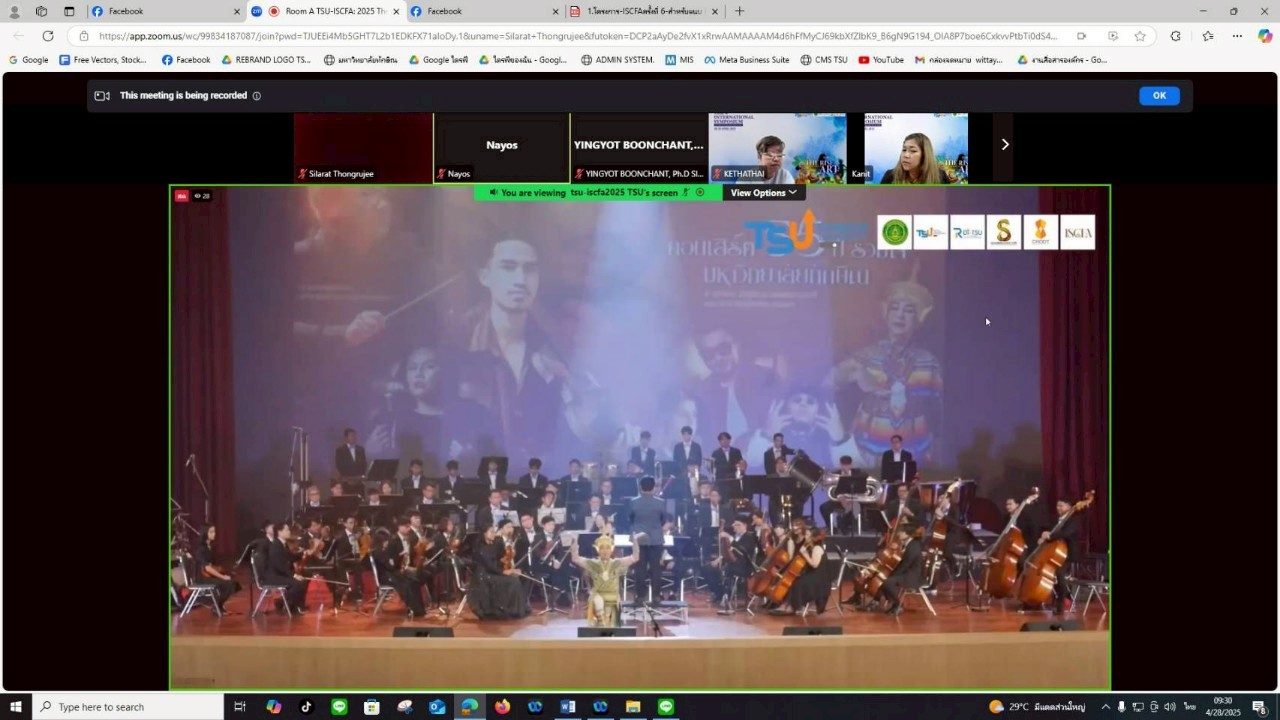Open the recording notice info icon

[x=257, y=96]
